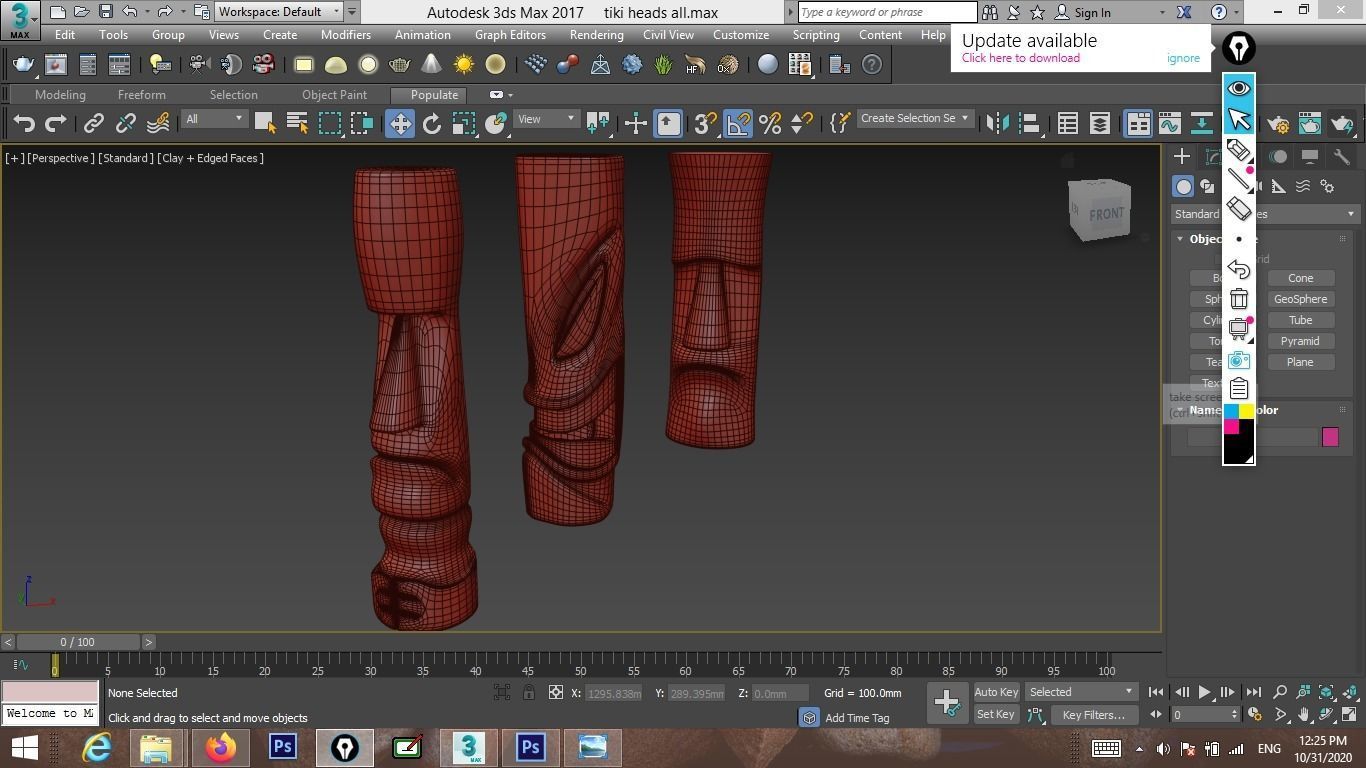
Task: Activate the Select and Rotate tool
Action: [x=431, y=123]
